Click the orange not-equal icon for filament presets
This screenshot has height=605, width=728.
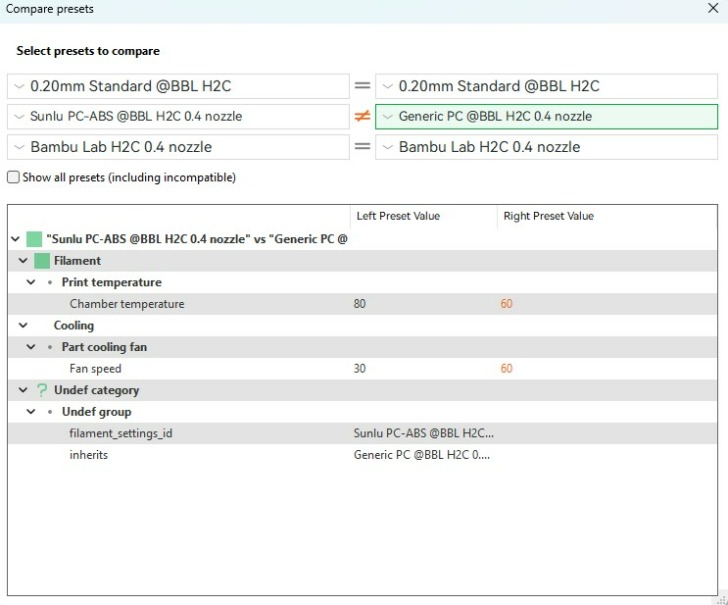click(362, 117)
